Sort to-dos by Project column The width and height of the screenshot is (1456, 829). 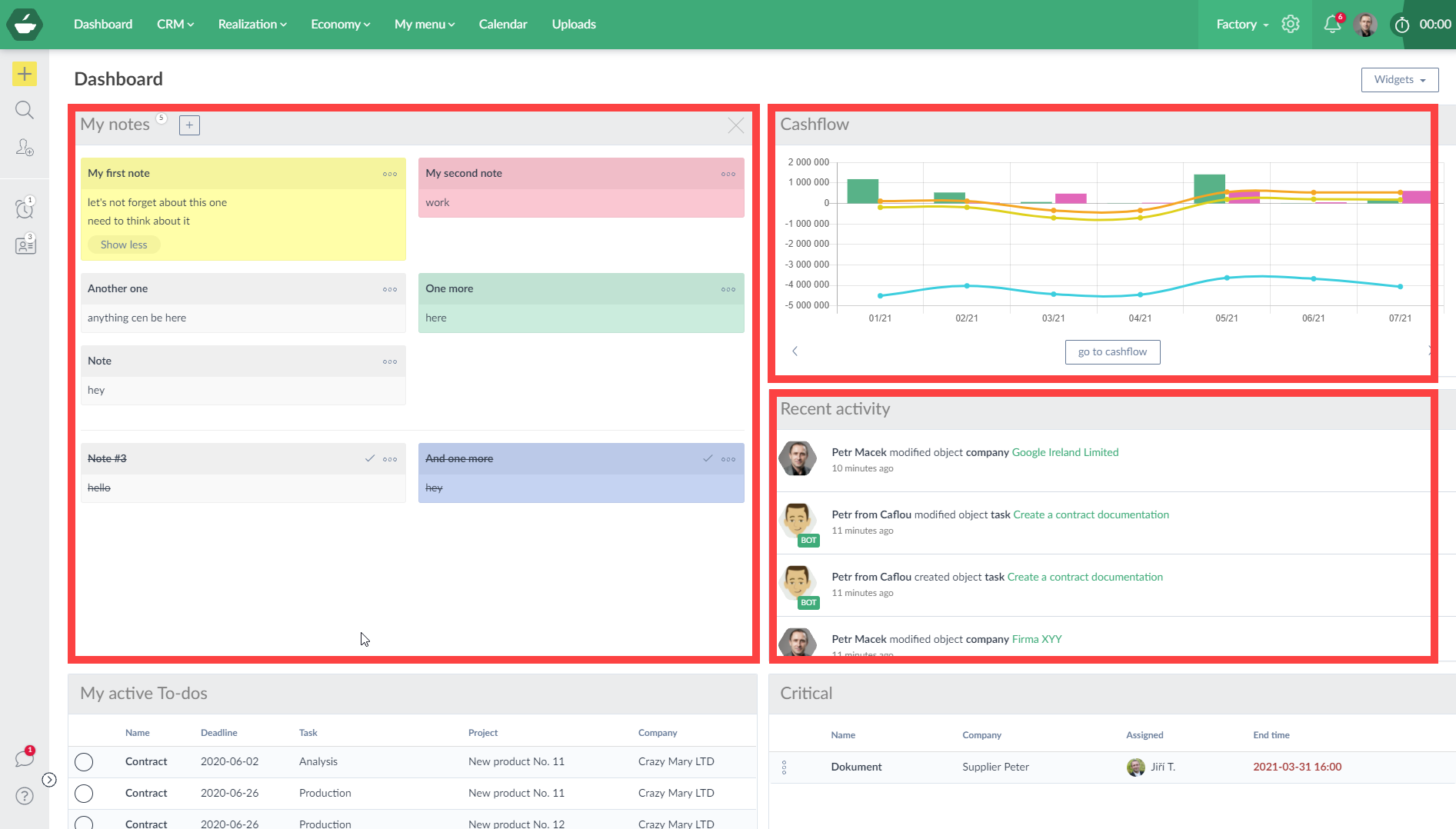click(x=483, y=734)
